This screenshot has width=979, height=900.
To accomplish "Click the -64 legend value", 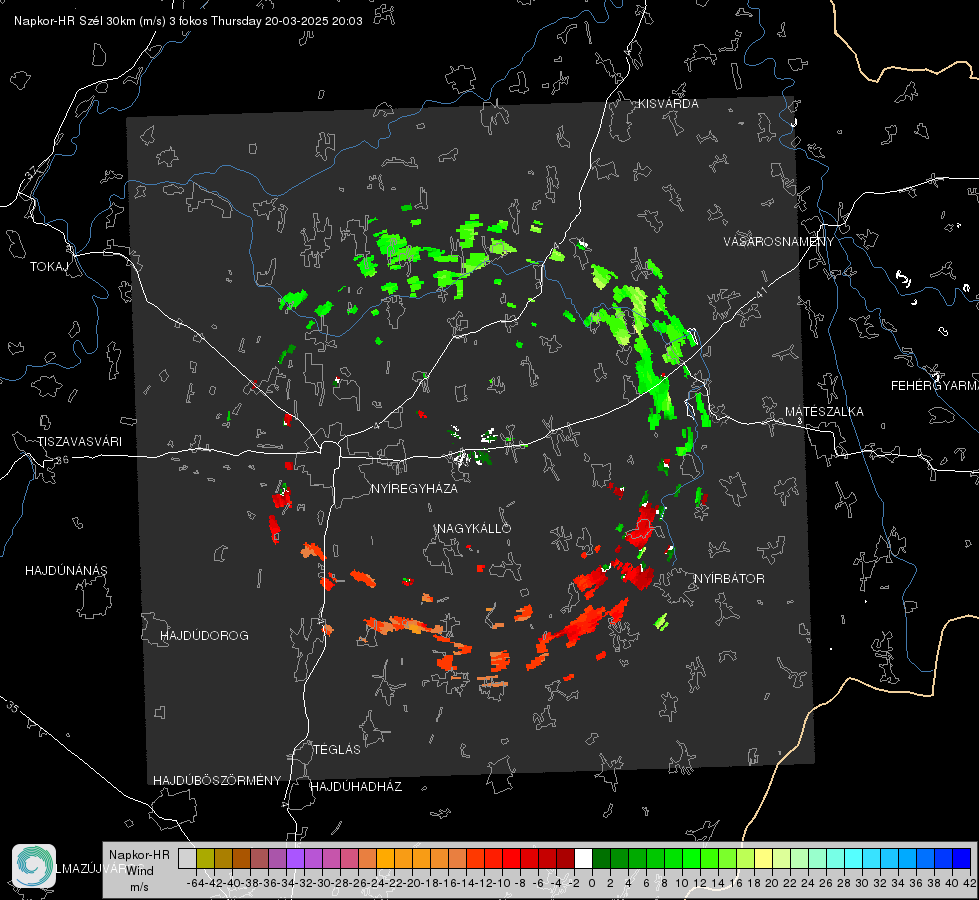I will click(195, 883).
